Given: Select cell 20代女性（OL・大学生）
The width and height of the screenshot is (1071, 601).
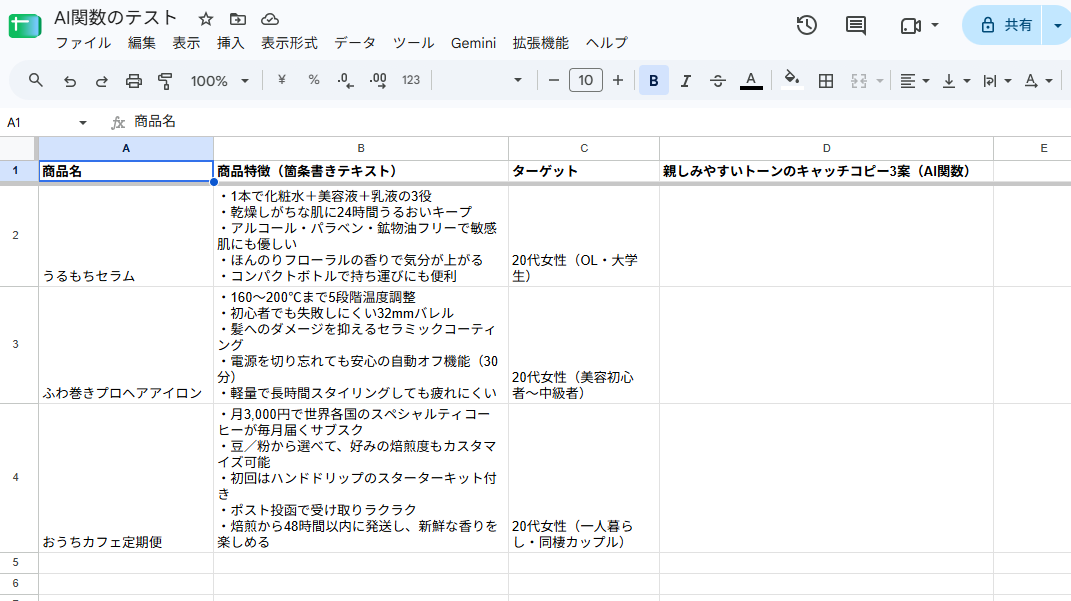Looking at the screenshot, I should 584,236.
